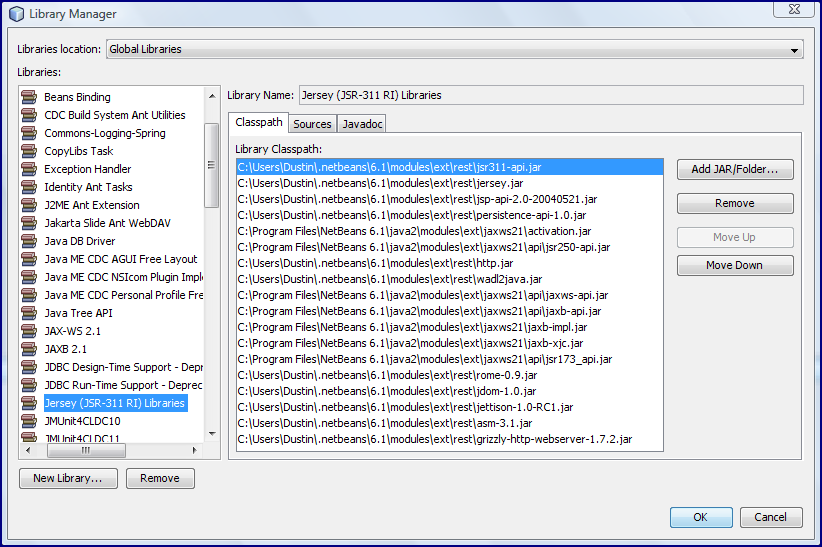Image resolution: width=822 pixels, height=547 pixels.
Task: Select the JAXB 2.1 library name
Action: click(66, 349)
